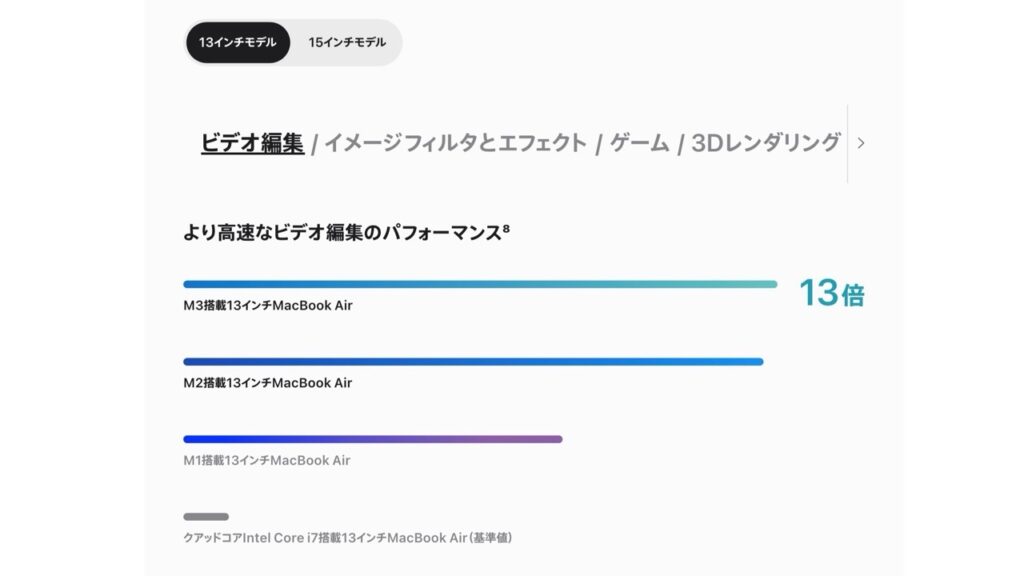Open the 3Dレンダリング tab
Screen dimensions: 1024x576
766,143
